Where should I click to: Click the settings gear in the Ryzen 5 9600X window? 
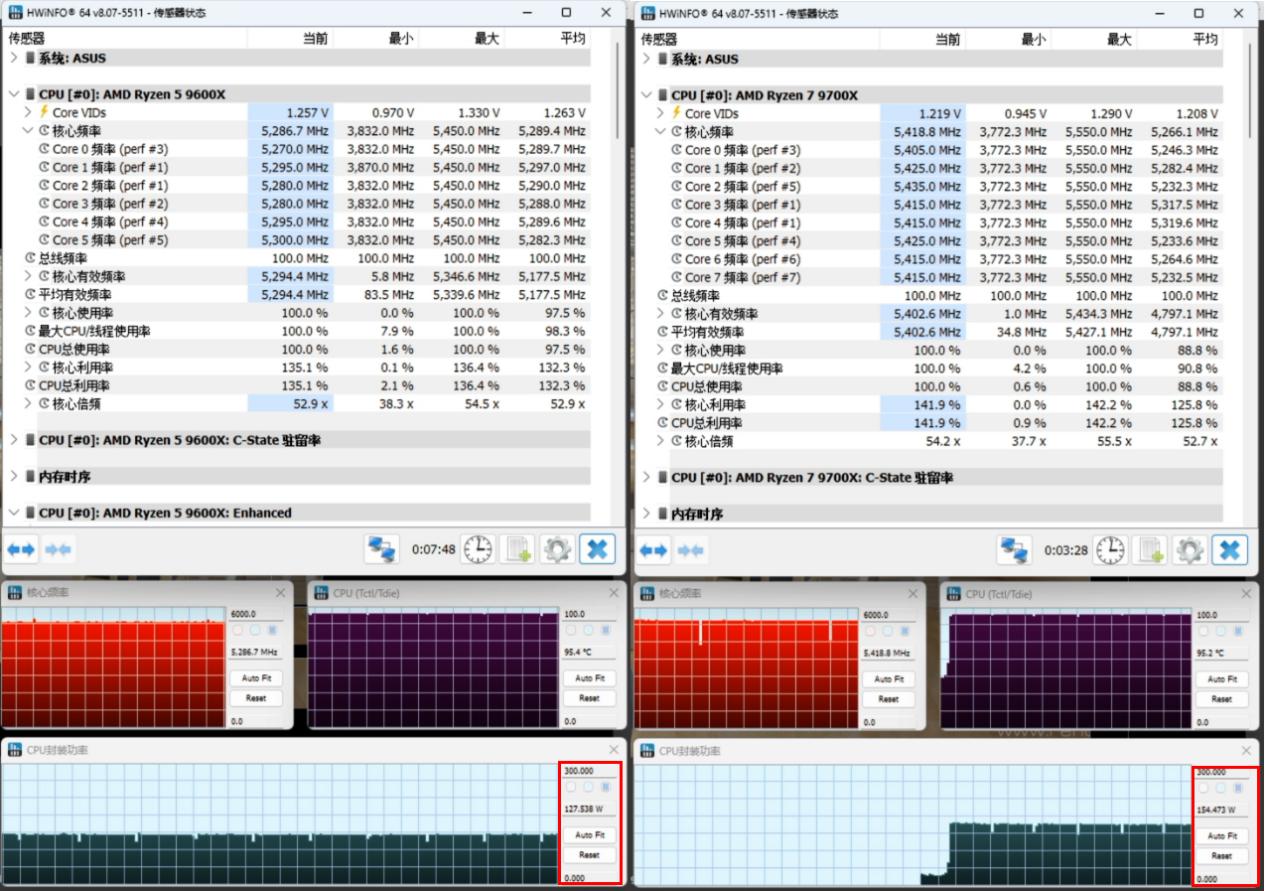point(556,549)
